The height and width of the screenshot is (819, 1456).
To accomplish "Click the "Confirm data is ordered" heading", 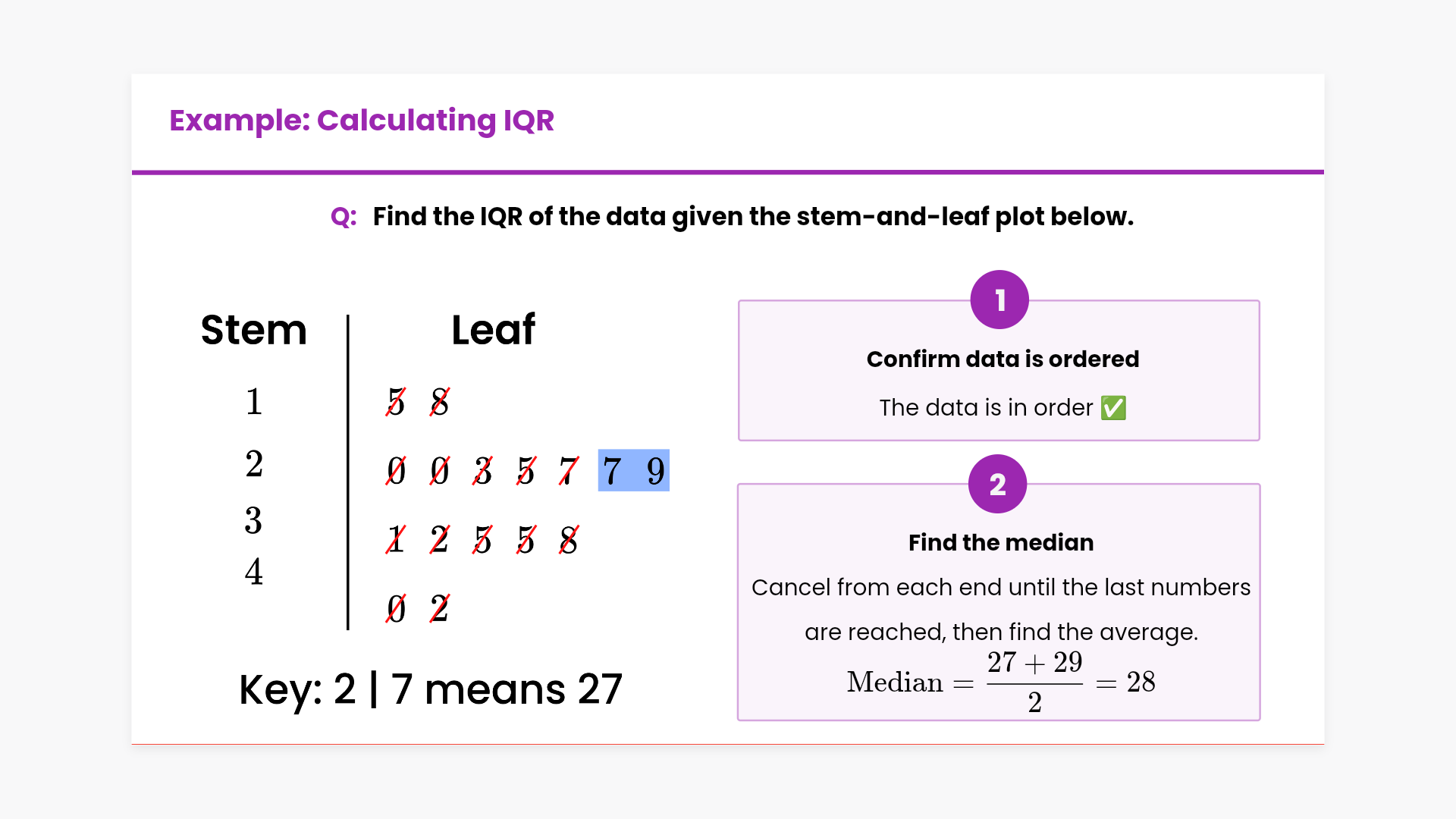I will pos(1003,359).
